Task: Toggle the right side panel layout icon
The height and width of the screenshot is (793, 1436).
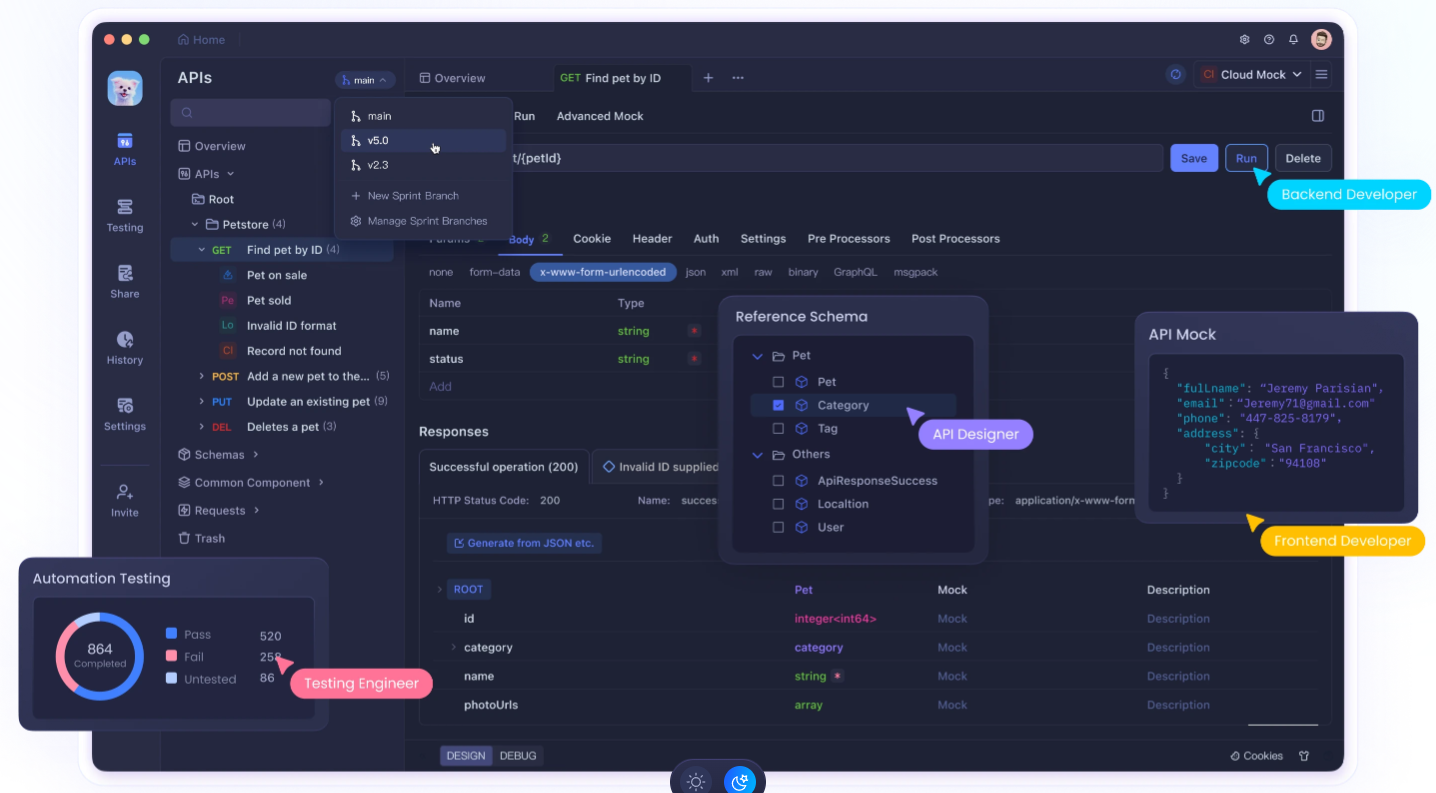Action: point(1318,116)
